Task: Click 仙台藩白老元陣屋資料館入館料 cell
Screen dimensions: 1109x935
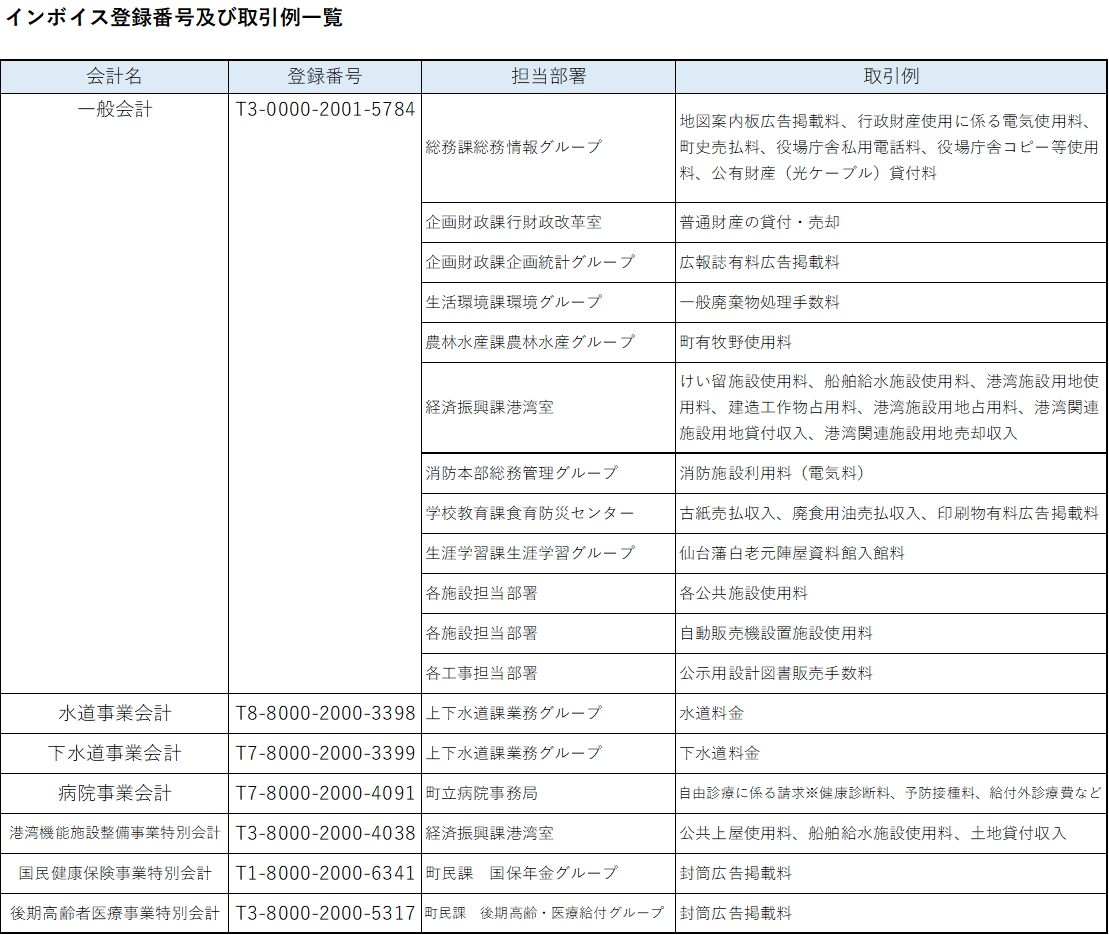Action: 891,553
